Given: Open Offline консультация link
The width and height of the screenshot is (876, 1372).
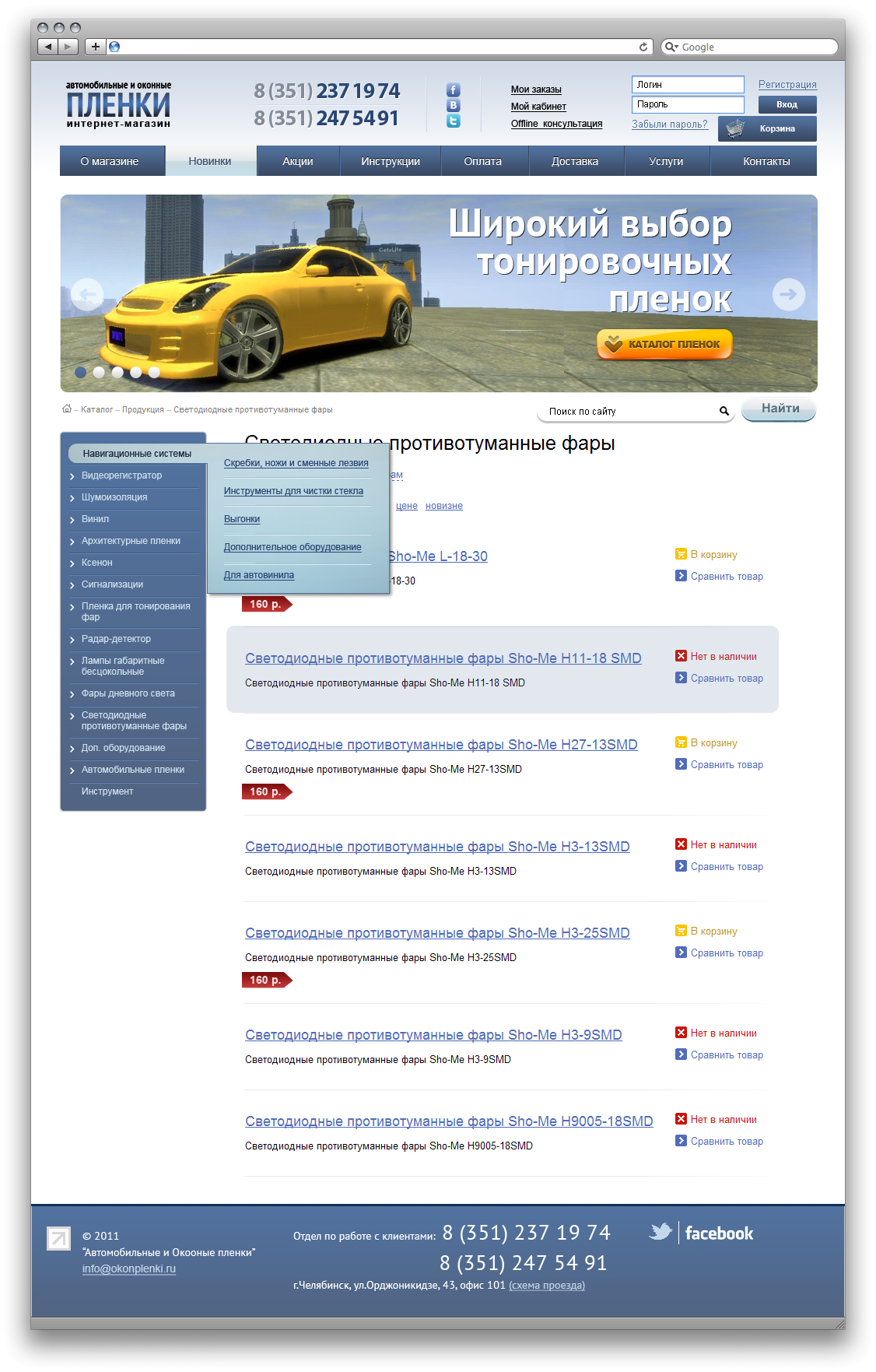Looking at the screenshot, I should click(x=556, y=124).
